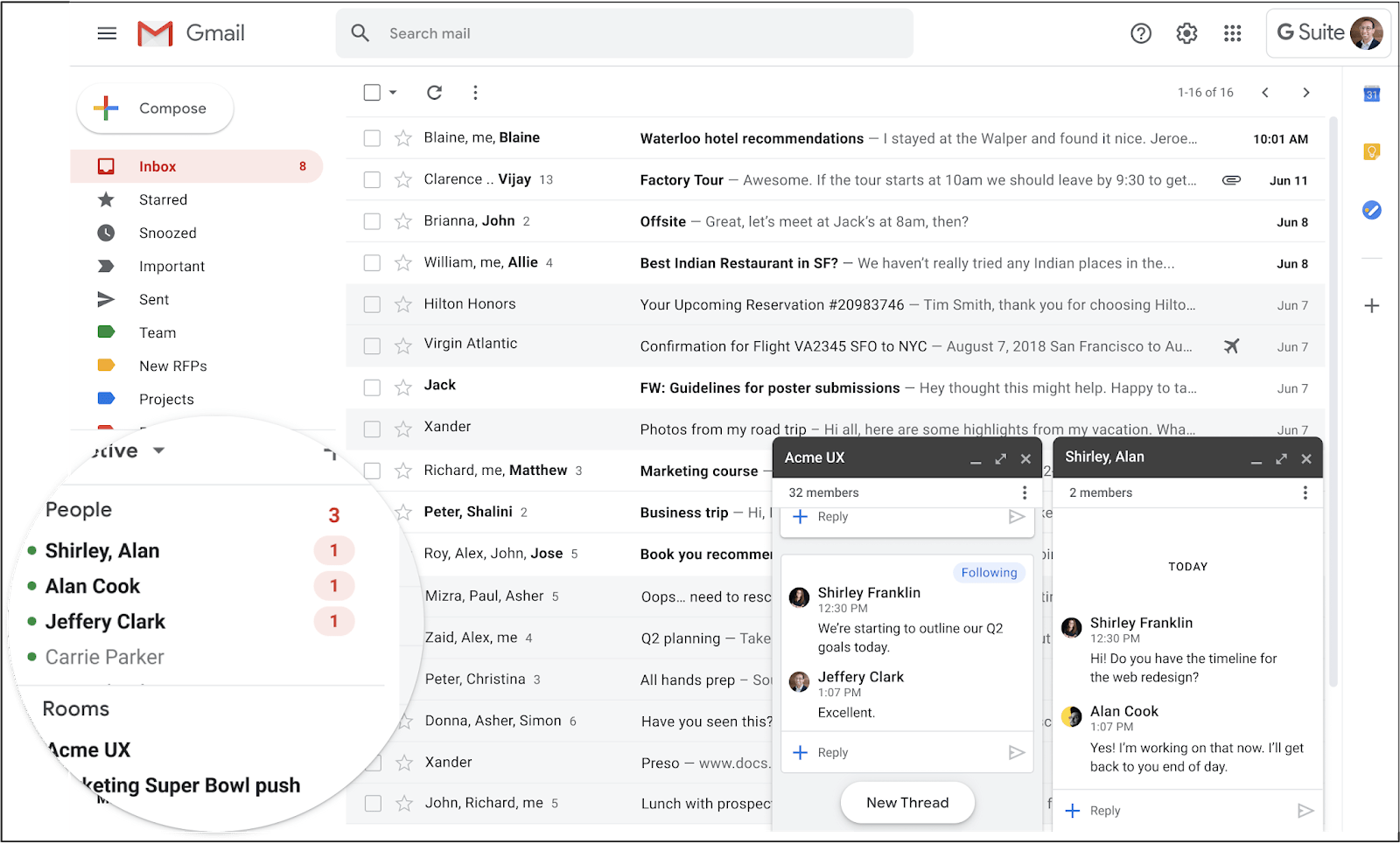The width and height of the screenshot is (1400, 844).
Task: Click the Compose button
Action: point(155,108)
